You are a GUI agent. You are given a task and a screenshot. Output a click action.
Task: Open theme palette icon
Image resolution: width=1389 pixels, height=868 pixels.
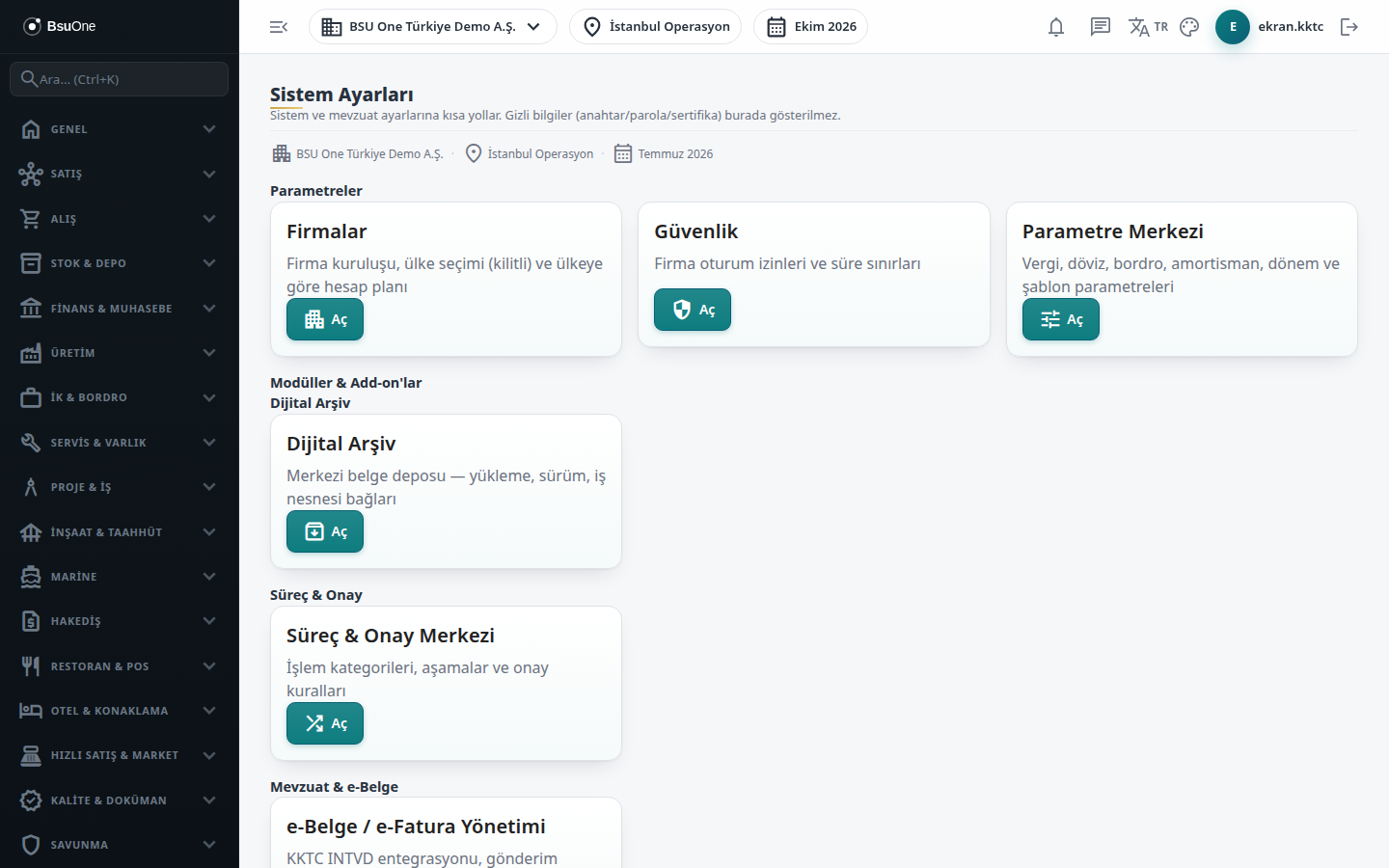click(1189, 27)
